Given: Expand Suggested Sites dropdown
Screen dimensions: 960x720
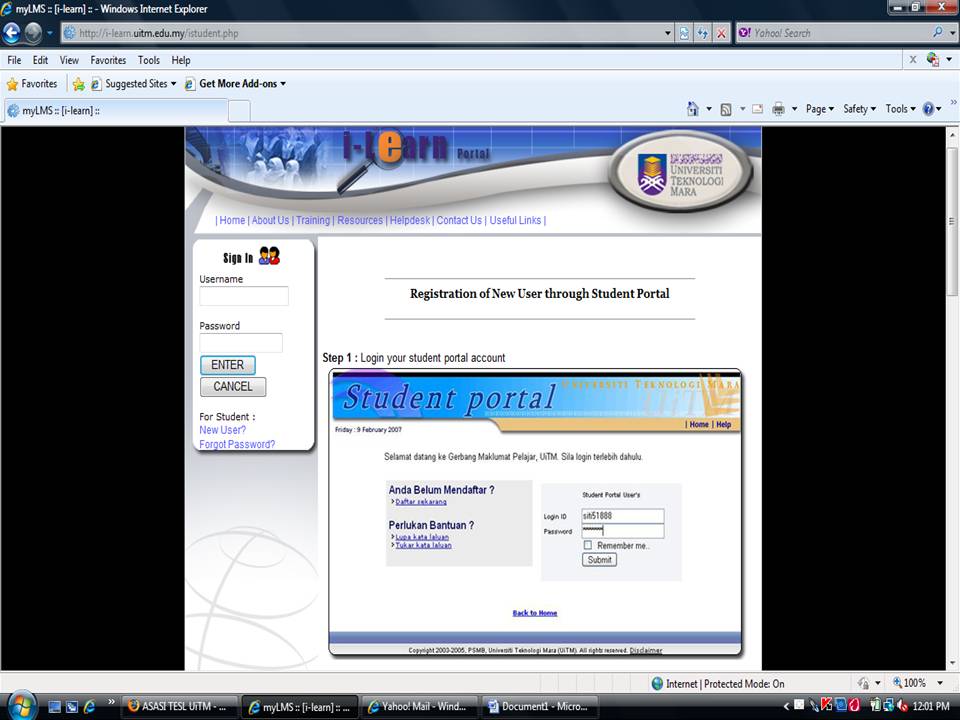Looking at the screenshot, I should tap(173, 84).
